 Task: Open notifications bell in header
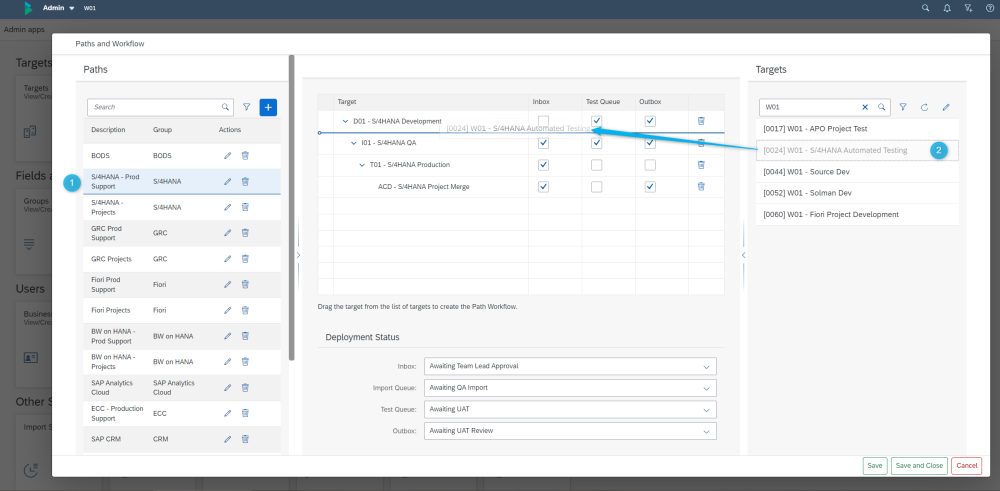click(x=946, y=8)
